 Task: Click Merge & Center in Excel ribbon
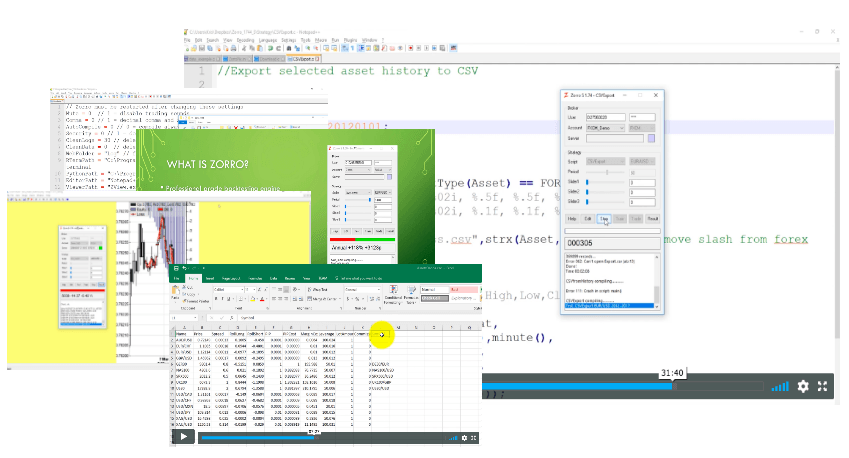pos(324,299)
